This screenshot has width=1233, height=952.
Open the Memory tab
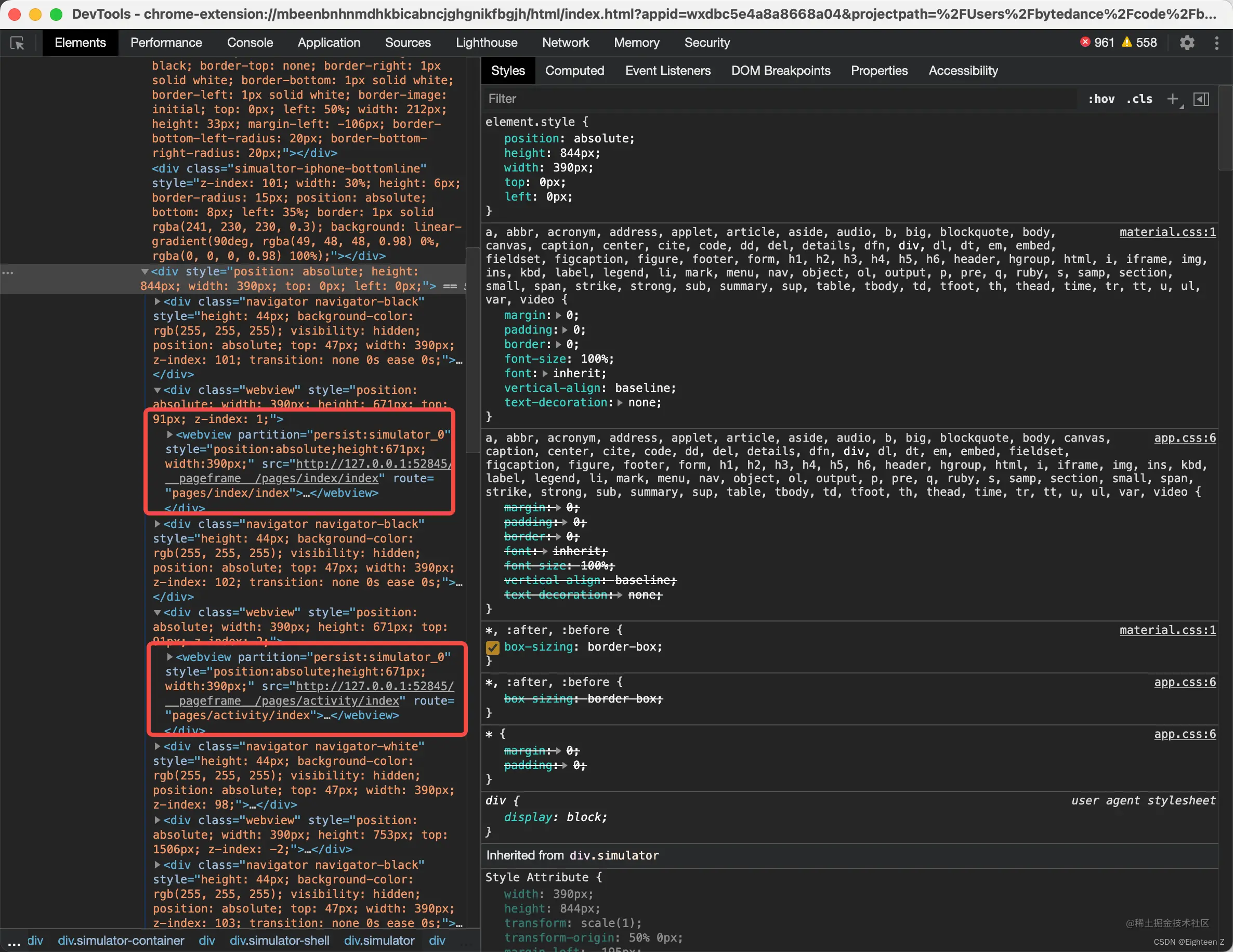point(636,43)
